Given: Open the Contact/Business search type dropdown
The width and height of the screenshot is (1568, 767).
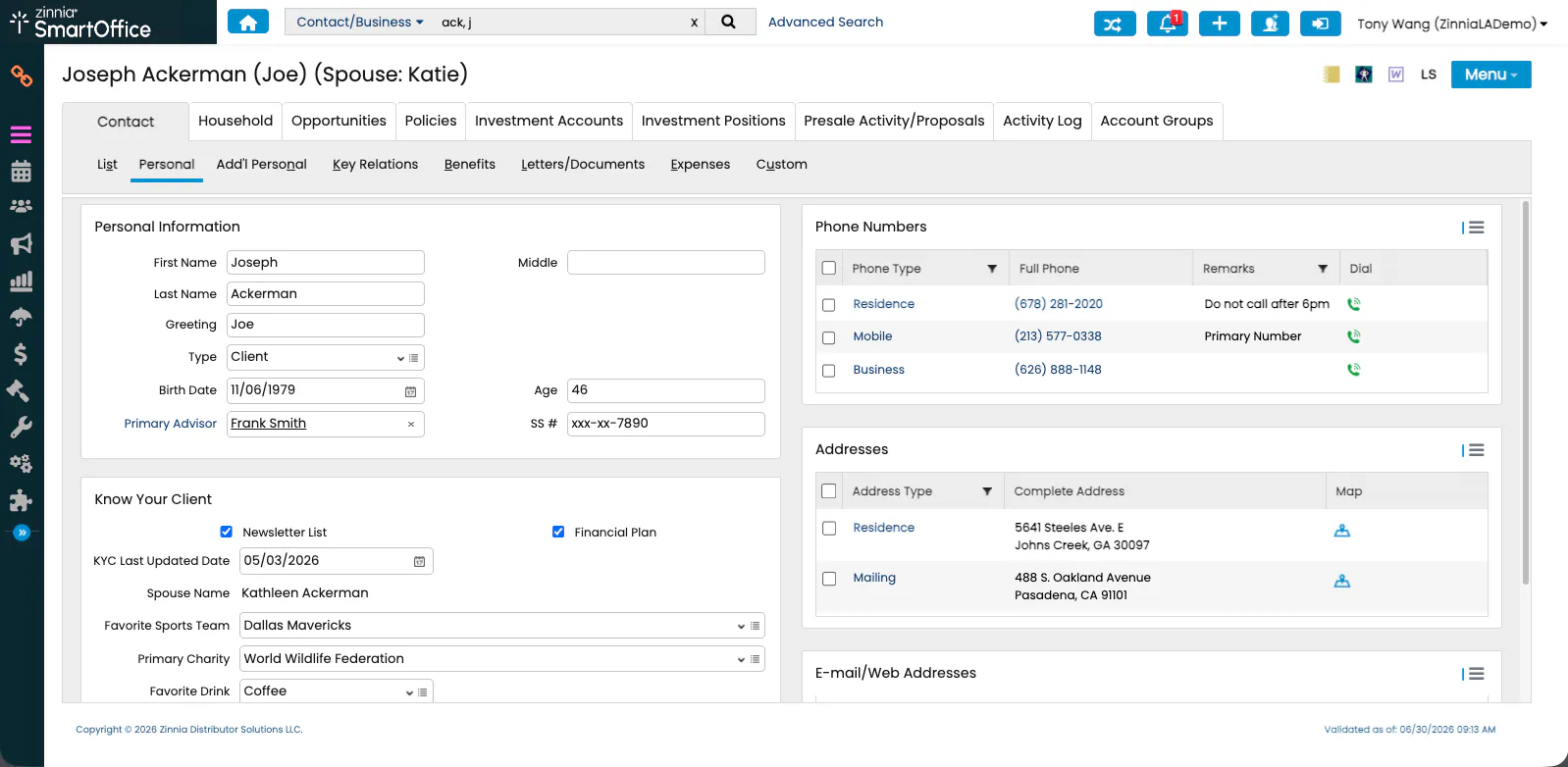Looking at the screenshot, I should 360,22.
